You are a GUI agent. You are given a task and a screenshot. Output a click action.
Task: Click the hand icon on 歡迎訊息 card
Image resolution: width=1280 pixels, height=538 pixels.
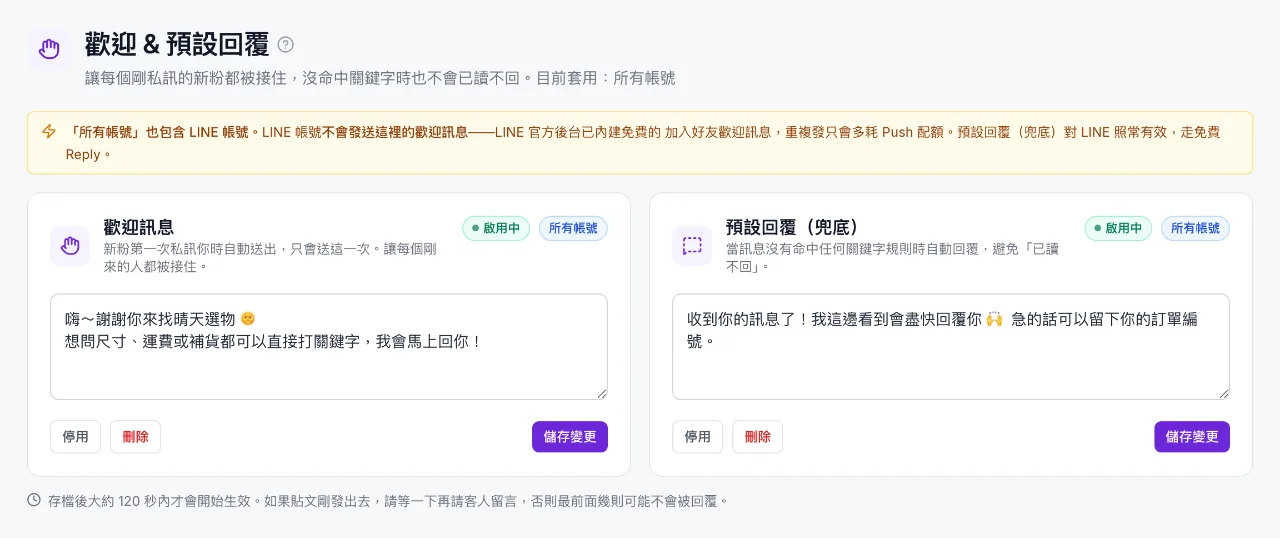pos(70,245)
